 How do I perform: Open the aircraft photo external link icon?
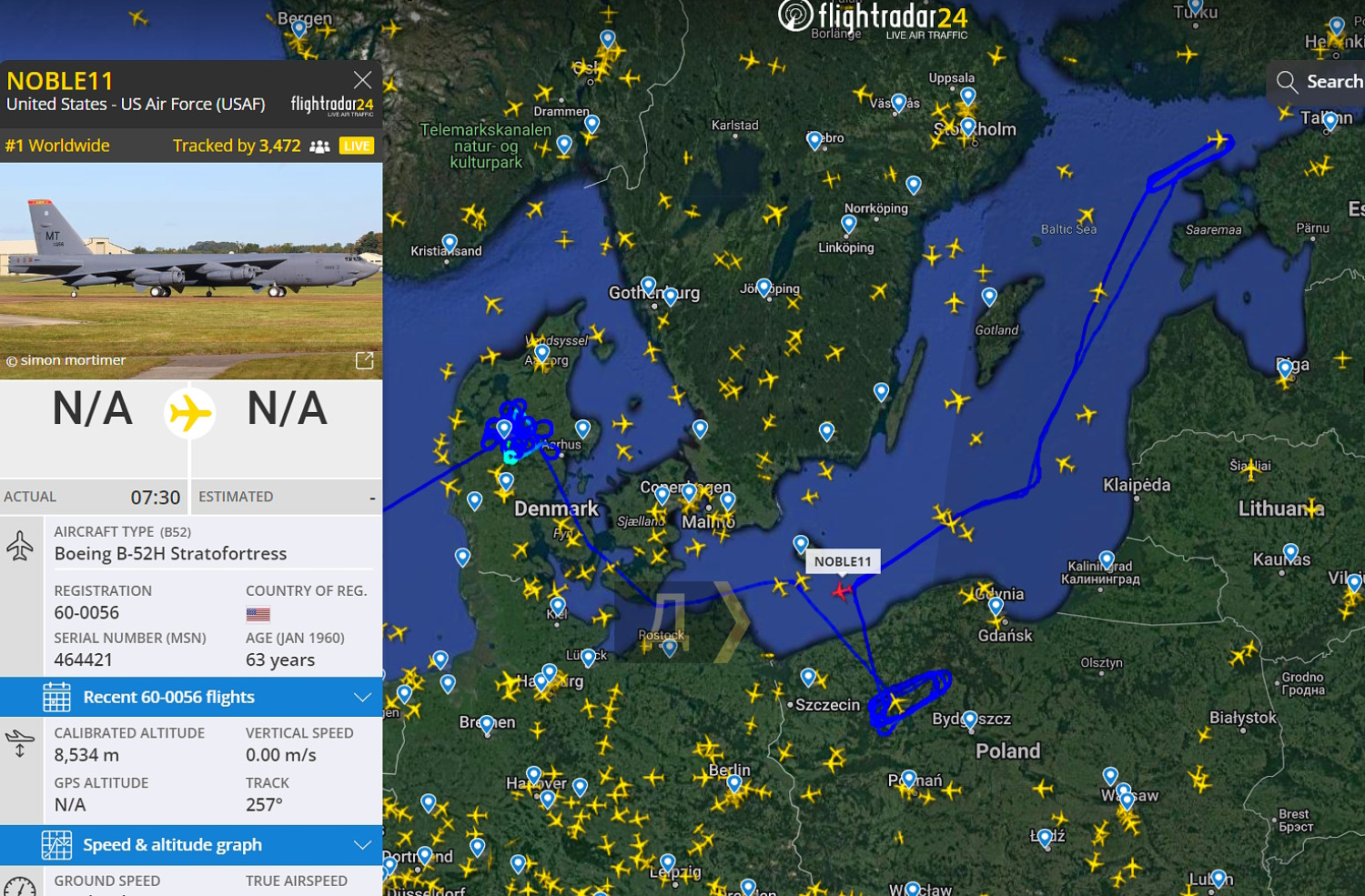click(x=364, y=360)
